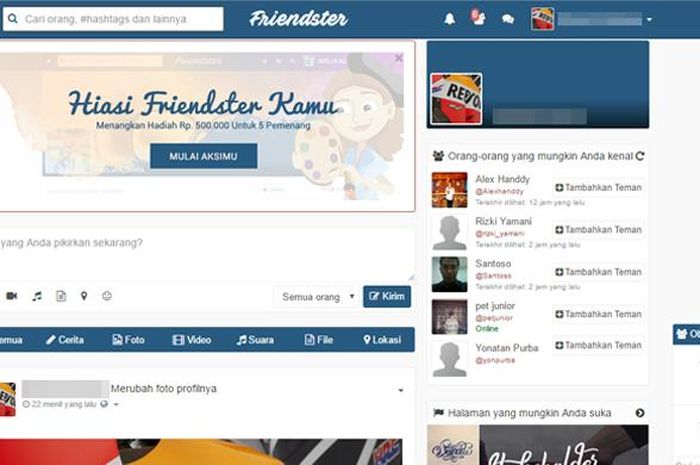Open the notifications bell icon
The width and height of the screenshot is (700, 465).
pyautogui.click(x=450, y=19)
